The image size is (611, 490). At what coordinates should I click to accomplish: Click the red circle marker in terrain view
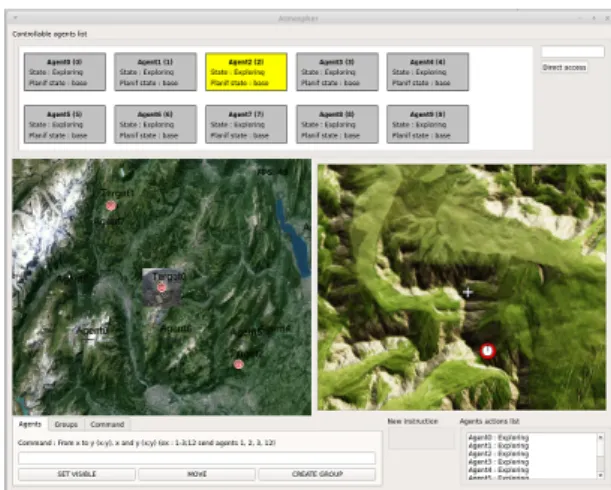pyautogui.click(x=487, y=351)
